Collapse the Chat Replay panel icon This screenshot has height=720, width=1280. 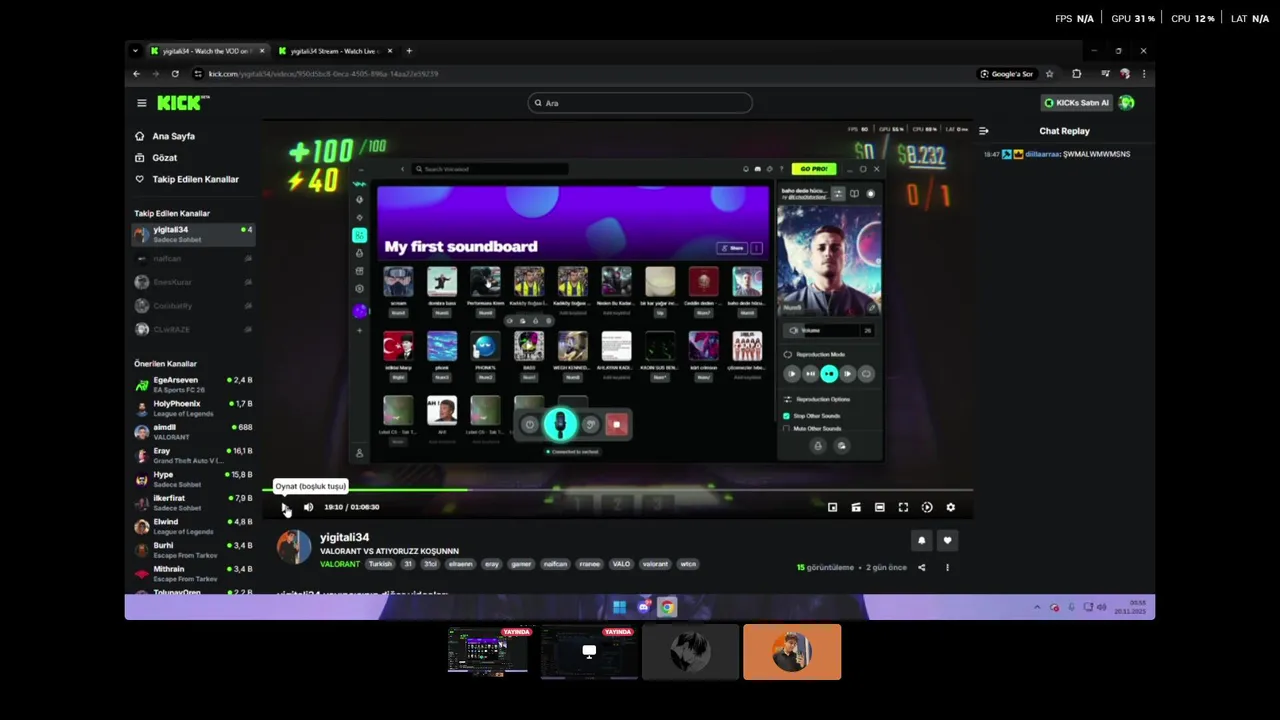[x=984, y=131]
